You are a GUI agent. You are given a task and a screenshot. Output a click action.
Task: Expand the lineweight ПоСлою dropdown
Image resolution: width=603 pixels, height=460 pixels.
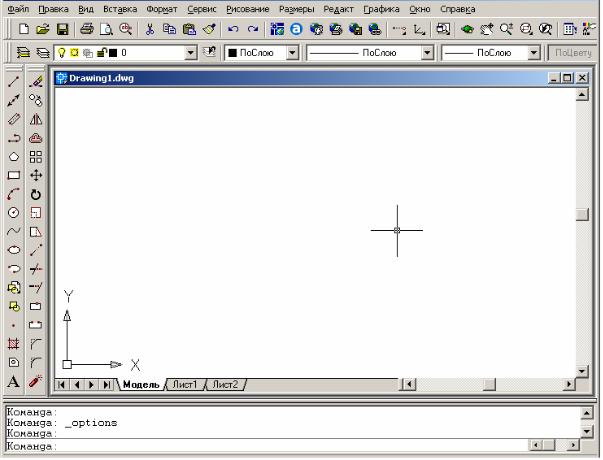[533, 53]
